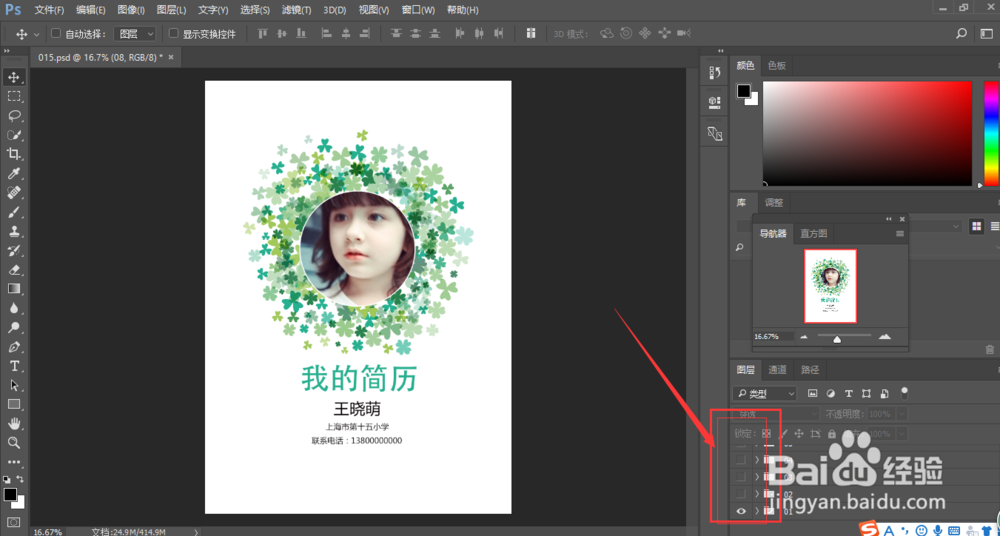Show layer group 04 visibility box

(x=740, y=459)
